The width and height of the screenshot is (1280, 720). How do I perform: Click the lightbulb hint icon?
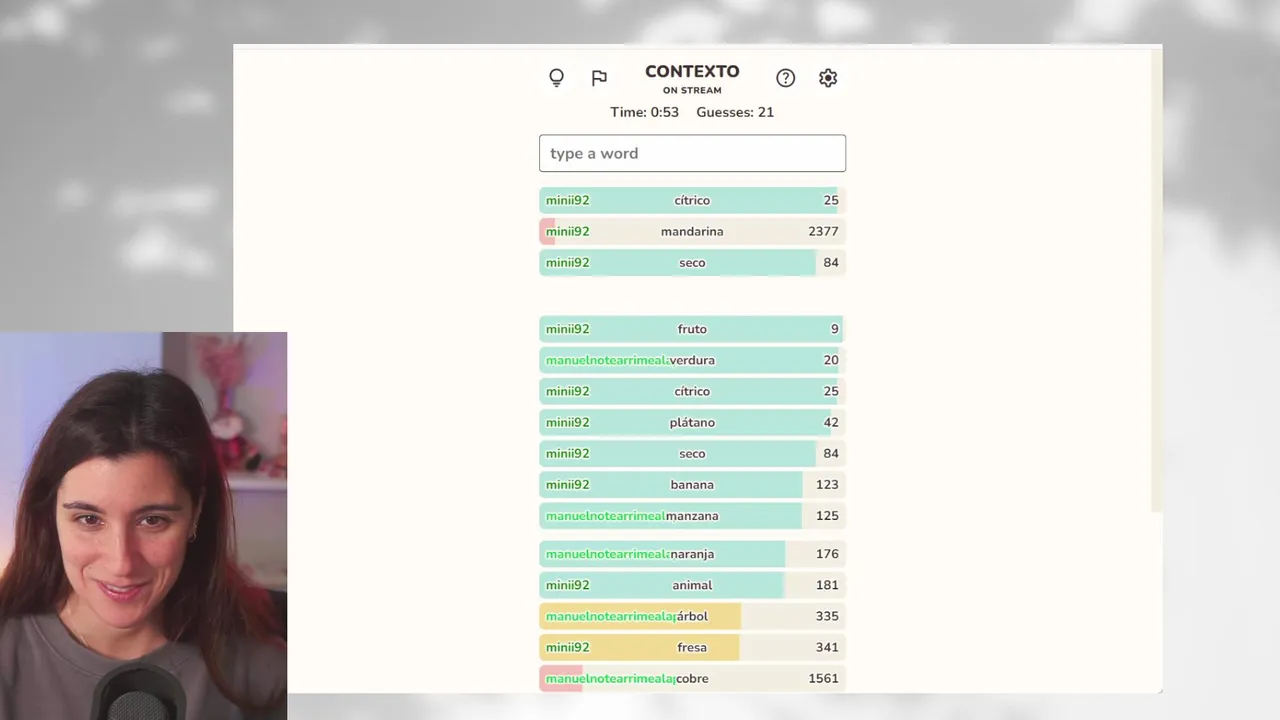[x=557, y=78]
